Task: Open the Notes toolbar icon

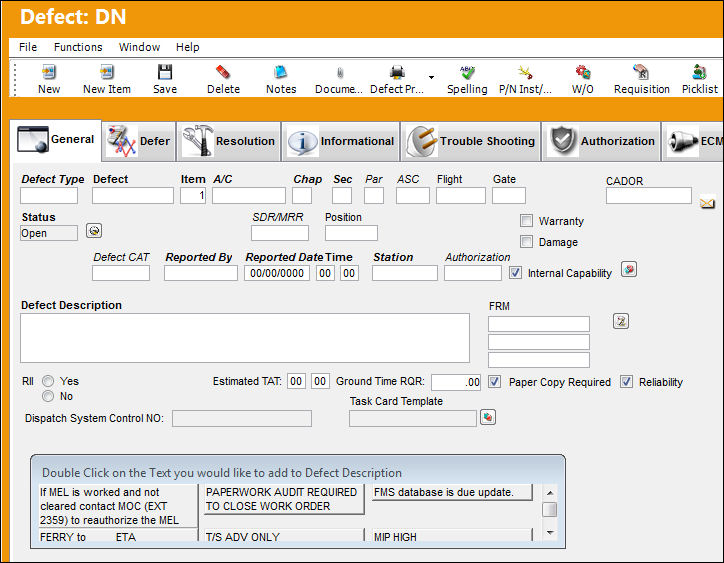Action: [281, 73]
